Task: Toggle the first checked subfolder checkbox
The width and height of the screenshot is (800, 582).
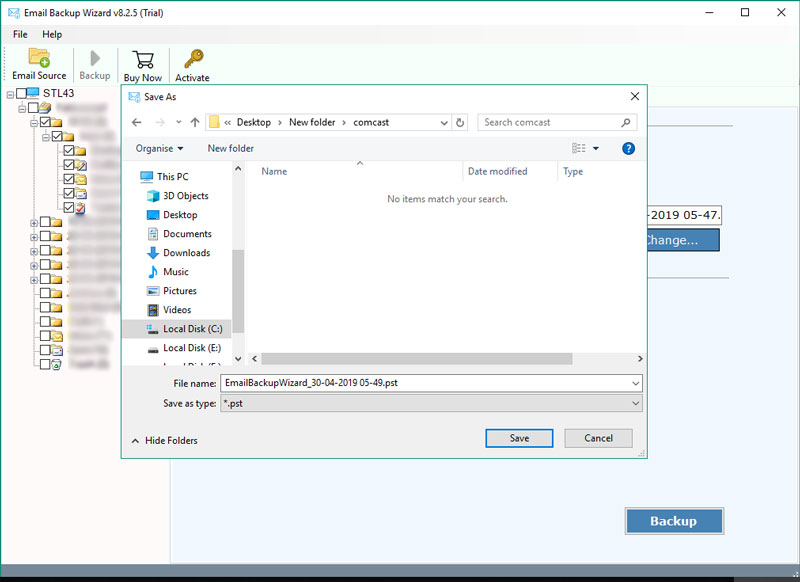Action: click(45, 122)
